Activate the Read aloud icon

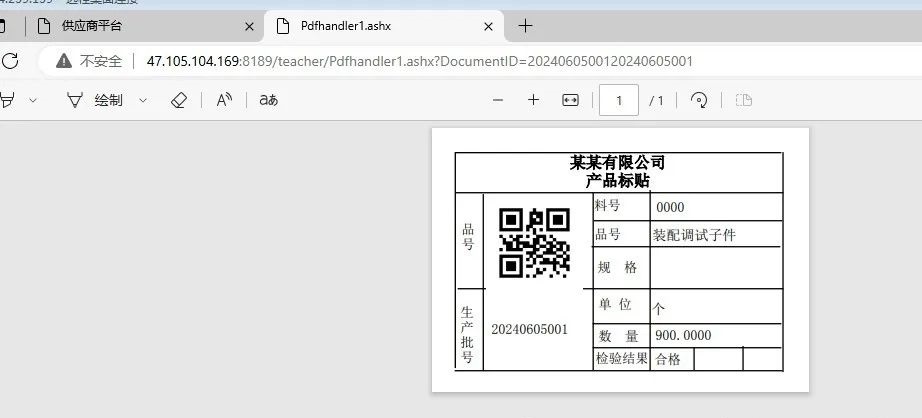(224, 100)
